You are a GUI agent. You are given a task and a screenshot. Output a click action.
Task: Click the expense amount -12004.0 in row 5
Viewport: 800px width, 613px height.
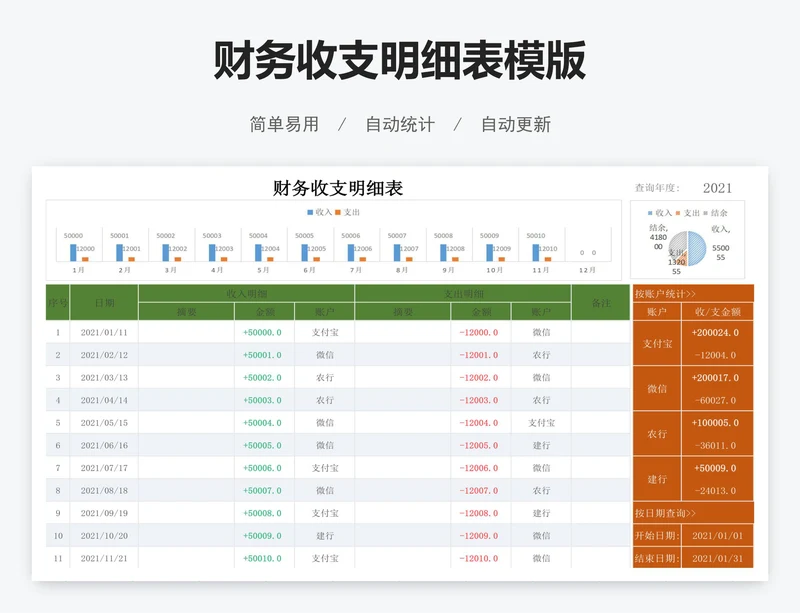coord(479,423)
